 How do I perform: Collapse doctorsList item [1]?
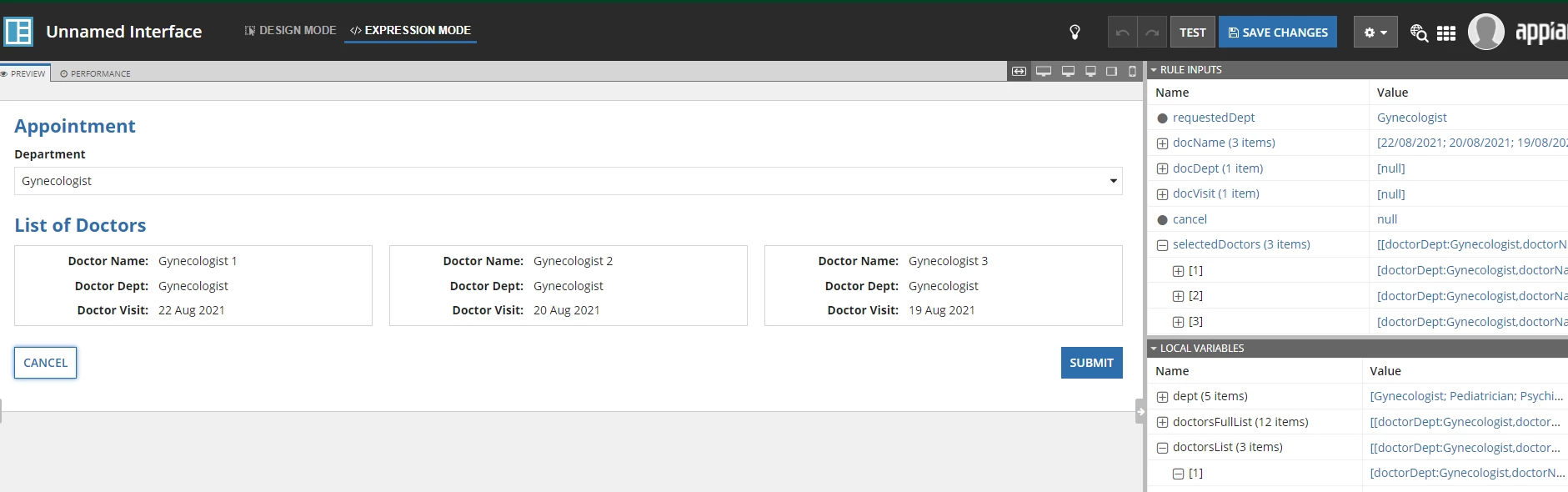1178,474
